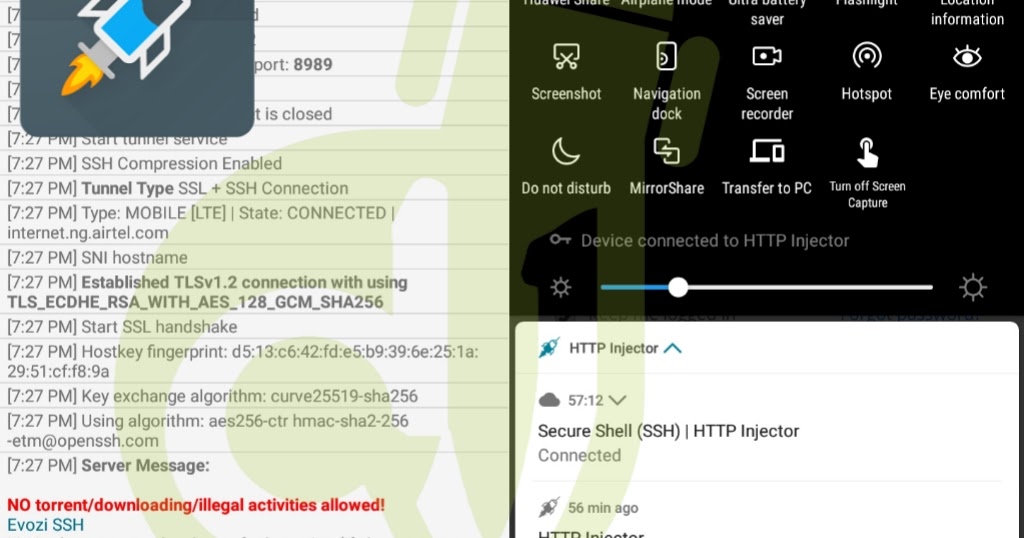The height and width of the screenshot is (538, 1024).
Task: Select the 'internet.ng.airtel.com' log text
Action: pyautogui.click(x=88, y=233)
